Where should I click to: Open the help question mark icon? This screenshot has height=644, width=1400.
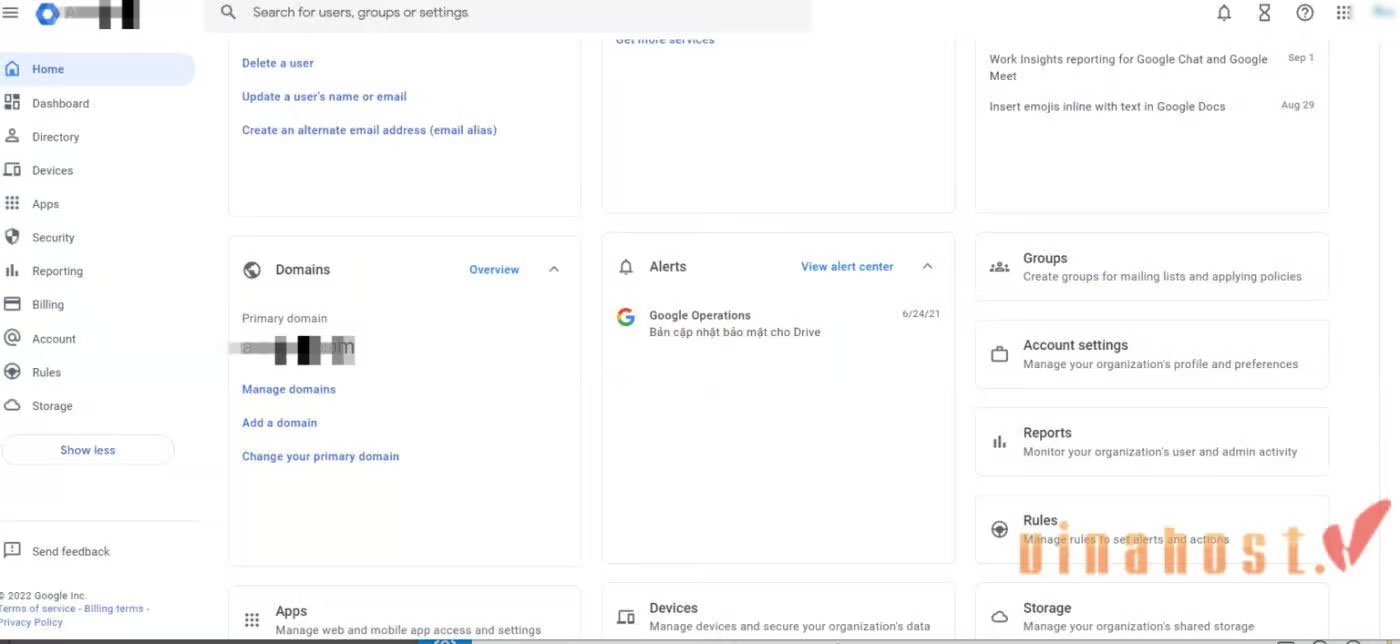click(x=1304, y=13)
